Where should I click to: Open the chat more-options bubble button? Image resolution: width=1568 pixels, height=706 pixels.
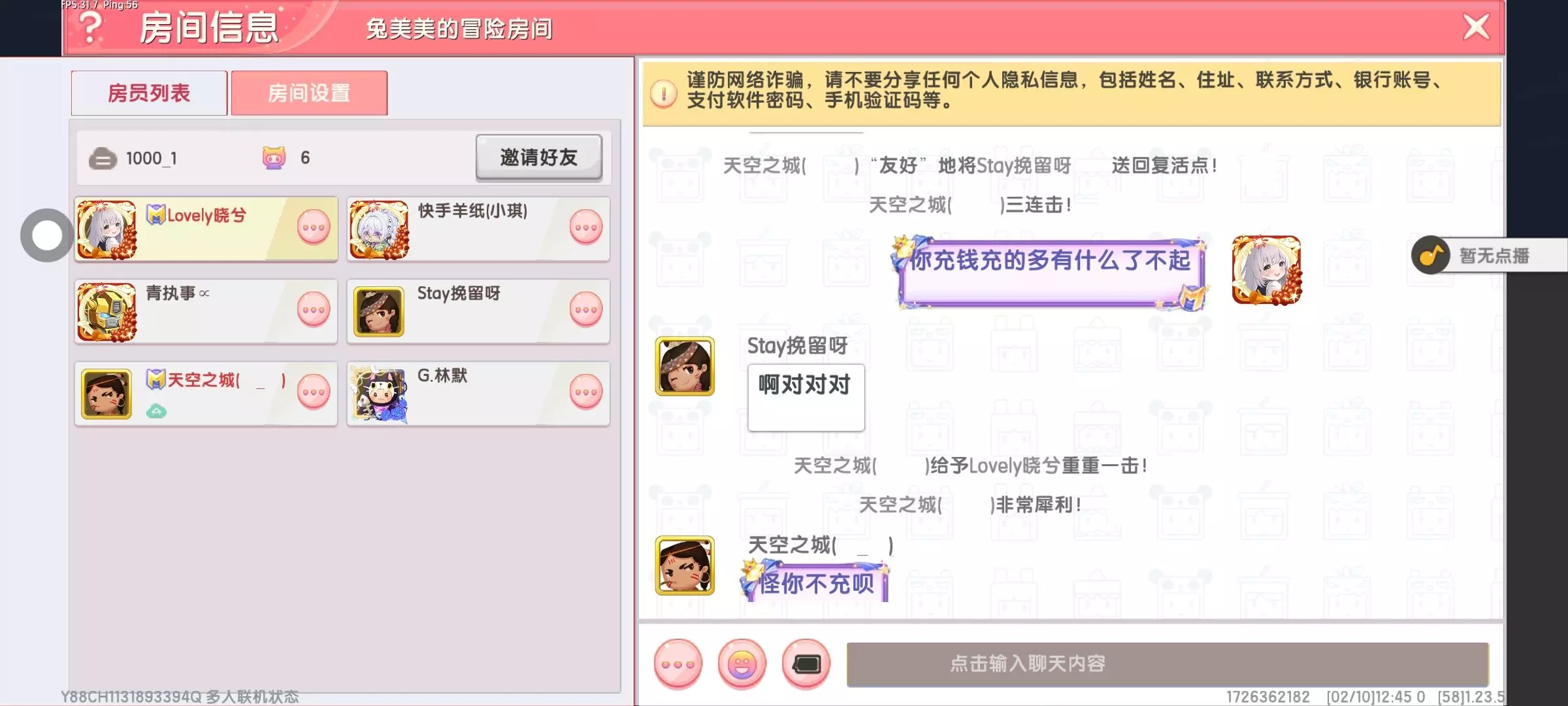[678, 664]
